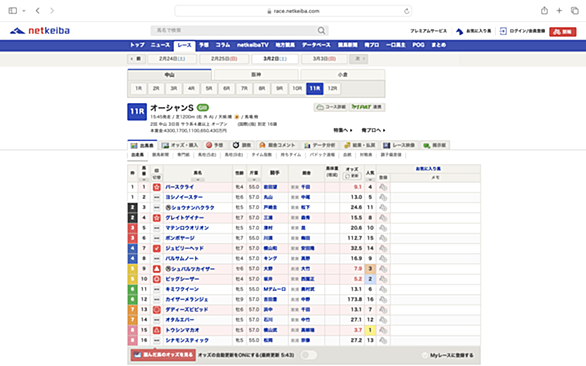Toggle the mark on トウシンマカオ row
Screen dimensions: 586x366
[157, 330]
